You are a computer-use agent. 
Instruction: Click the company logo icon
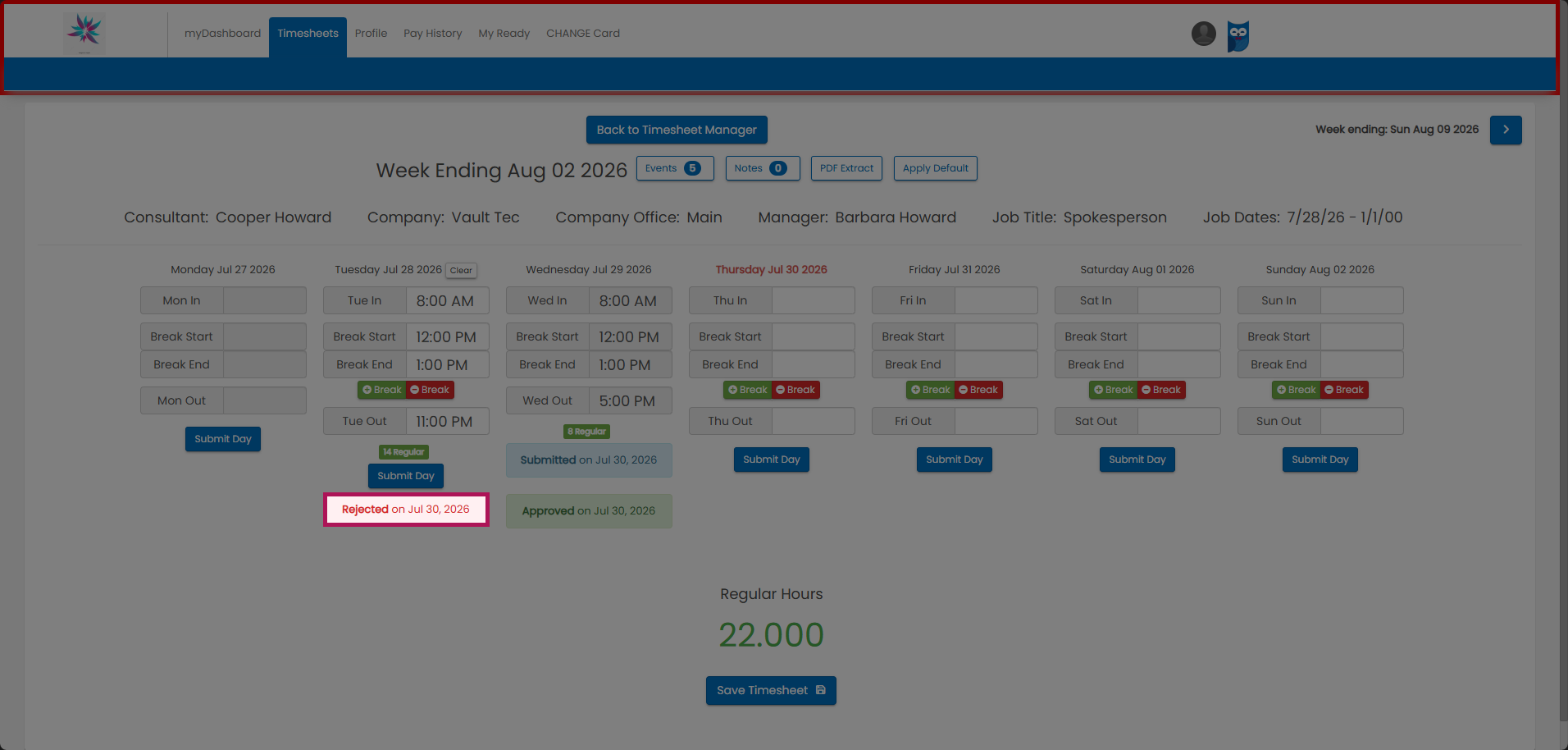84,33
